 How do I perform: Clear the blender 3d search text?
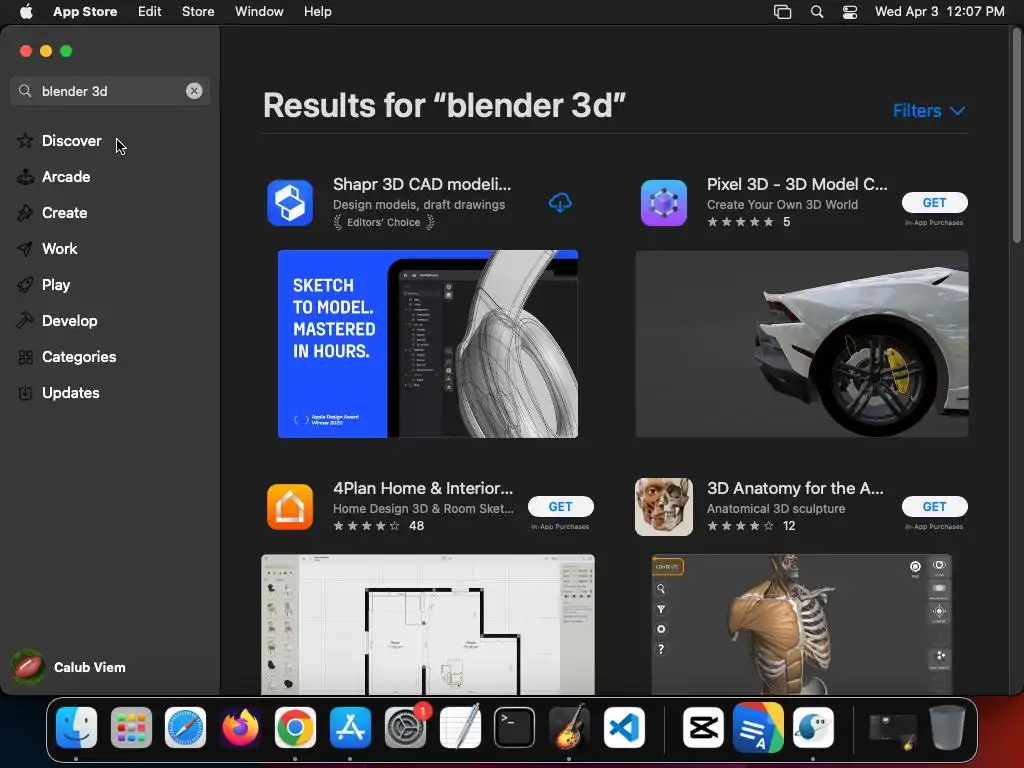click(x=194, y=91)
